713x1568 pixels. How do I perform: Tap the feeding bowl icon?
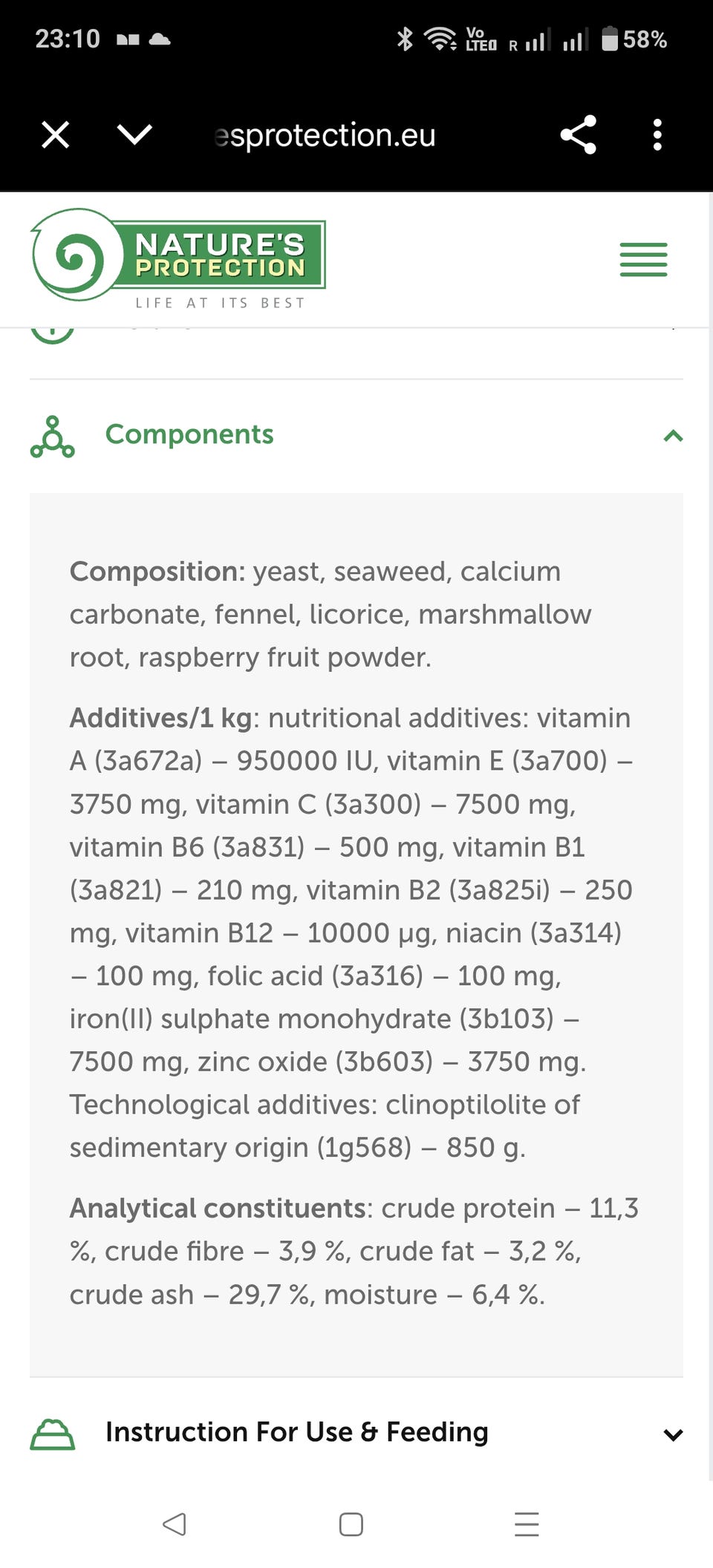[x=52, y=1434]
